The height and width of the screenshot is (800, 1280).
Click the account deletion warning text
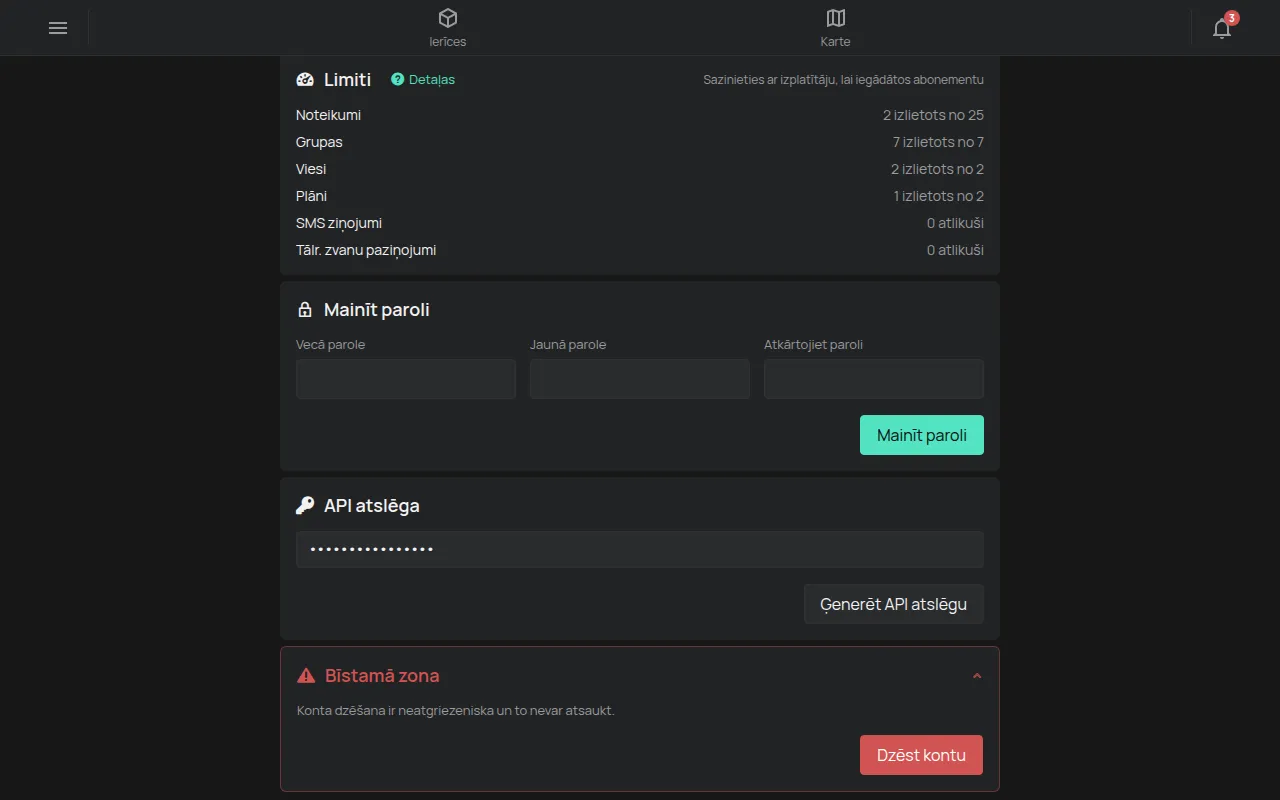tap(456, 711)
